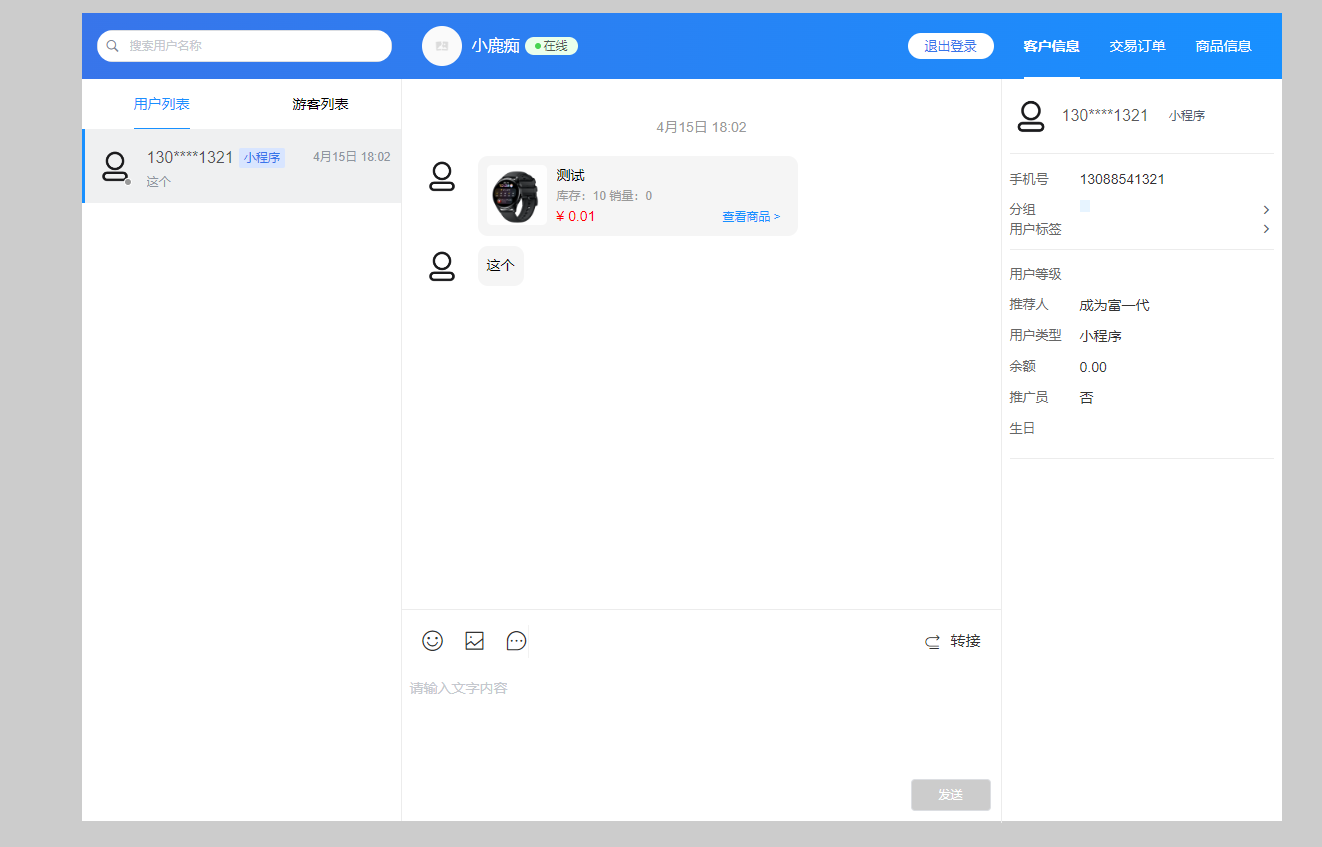
Task: Click the balance value 0.00
Action: [x=1093, y=368]
